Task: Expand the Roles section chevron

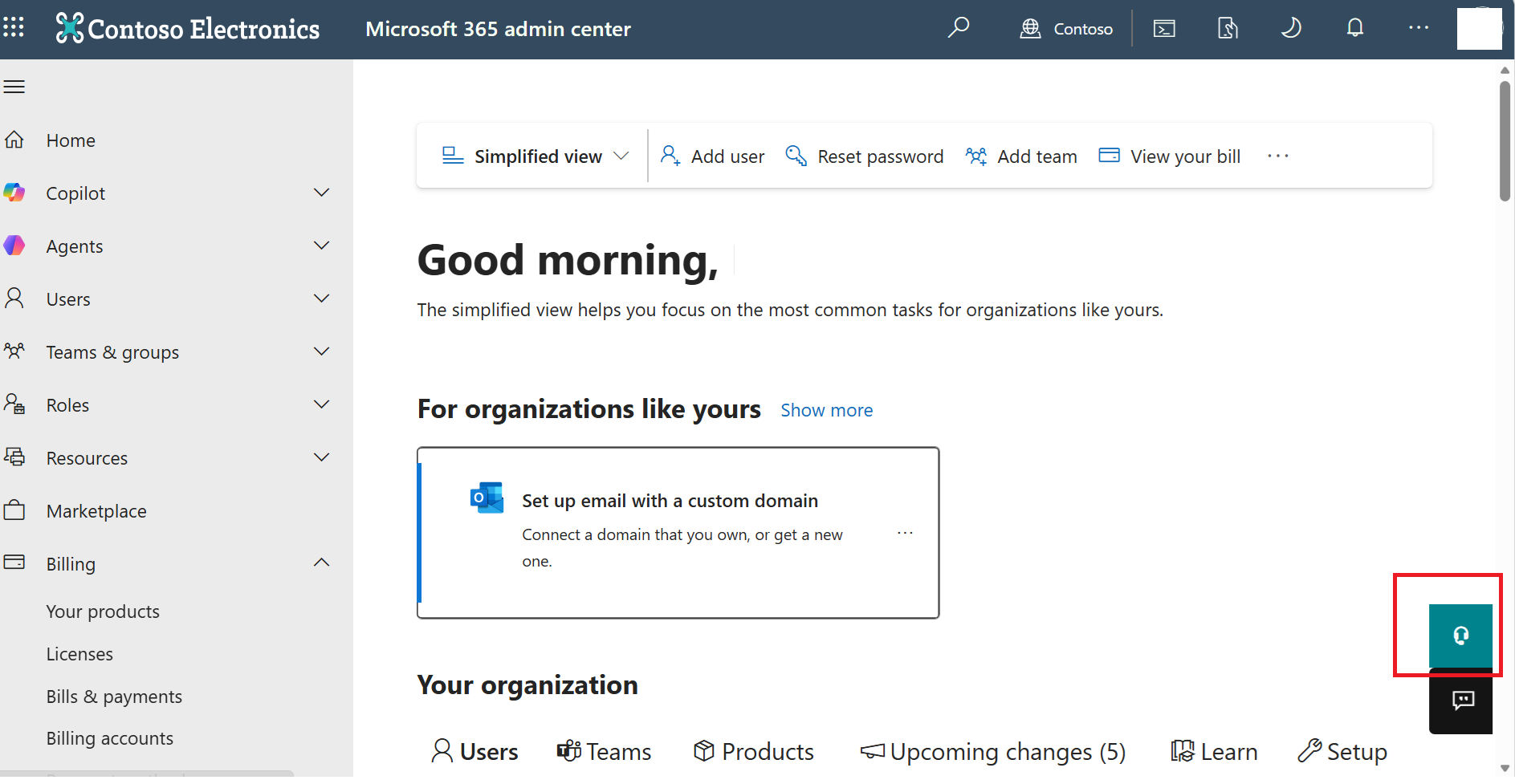Action: point(322,404)
